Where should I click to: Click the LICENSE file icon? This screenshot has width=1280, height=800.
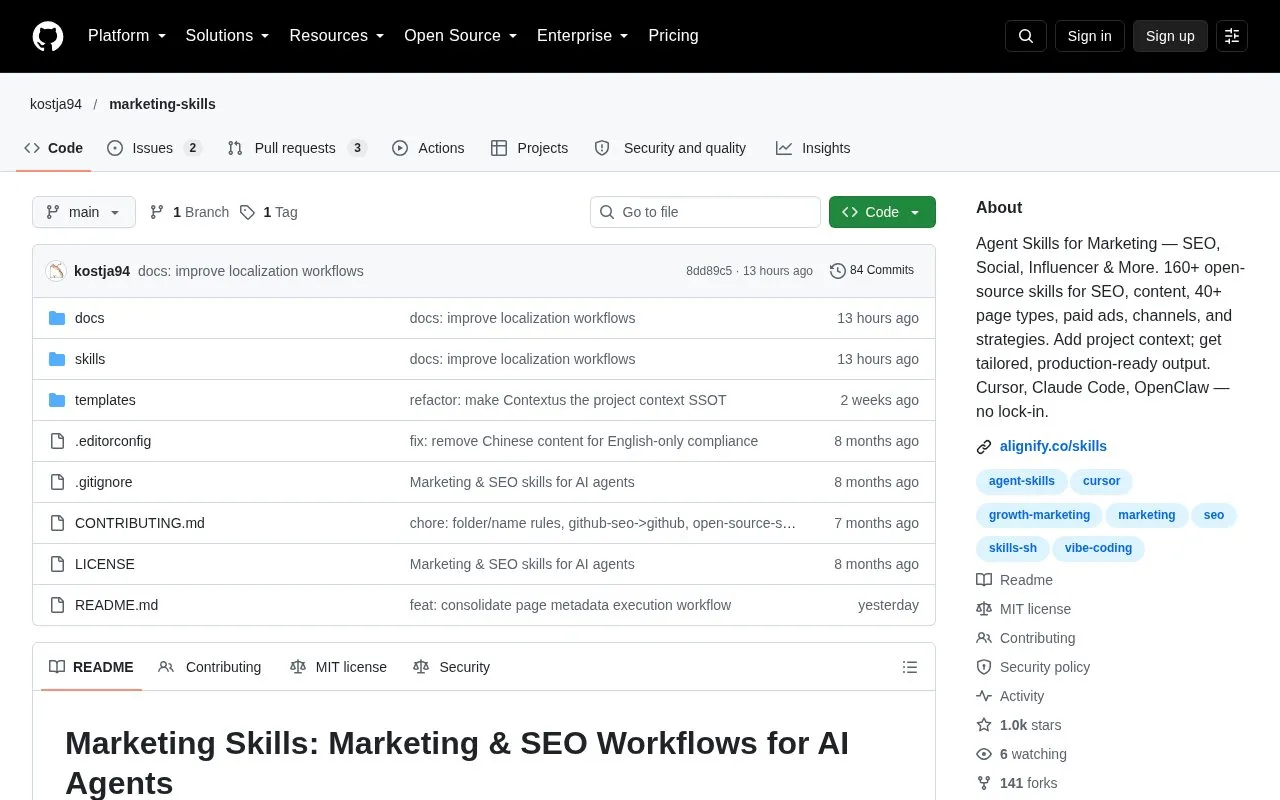57,564
